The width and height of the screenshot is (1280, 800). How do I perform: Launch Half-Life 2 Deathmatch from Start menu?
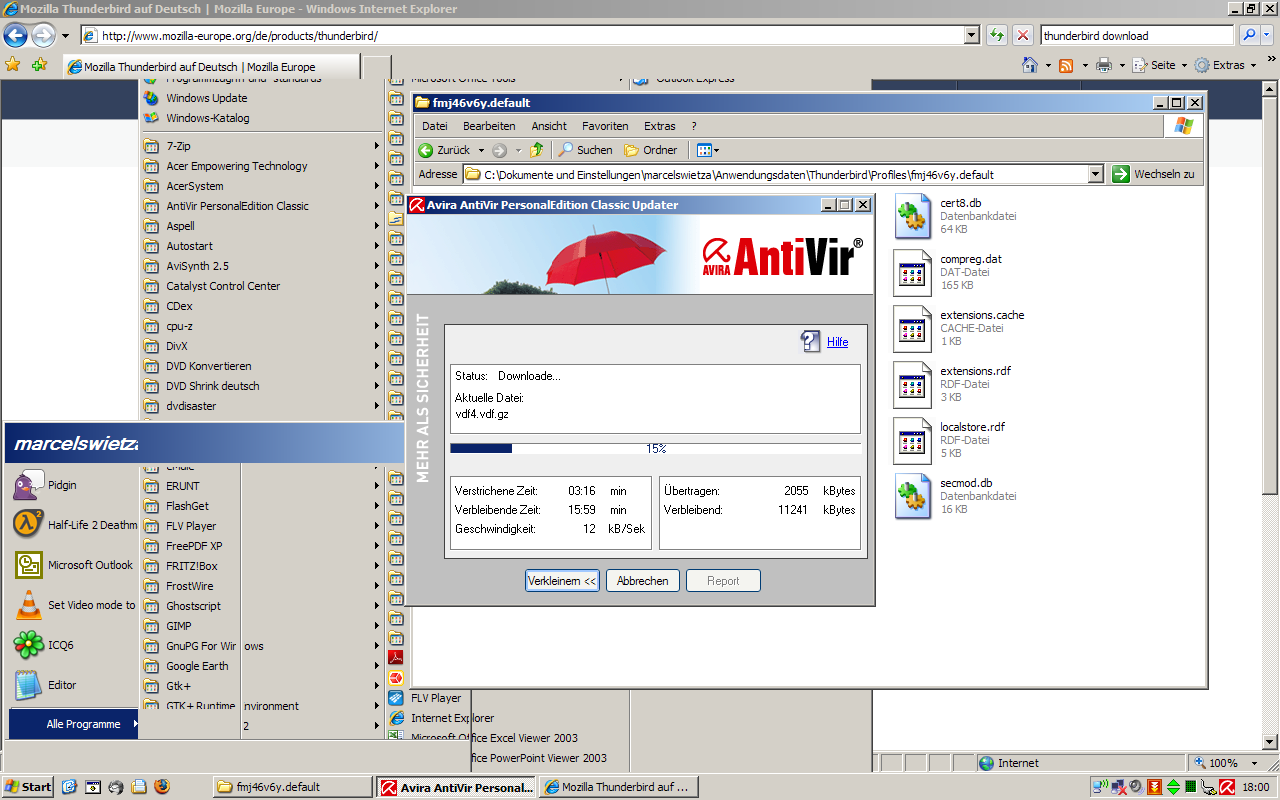(x=73, y=525)
